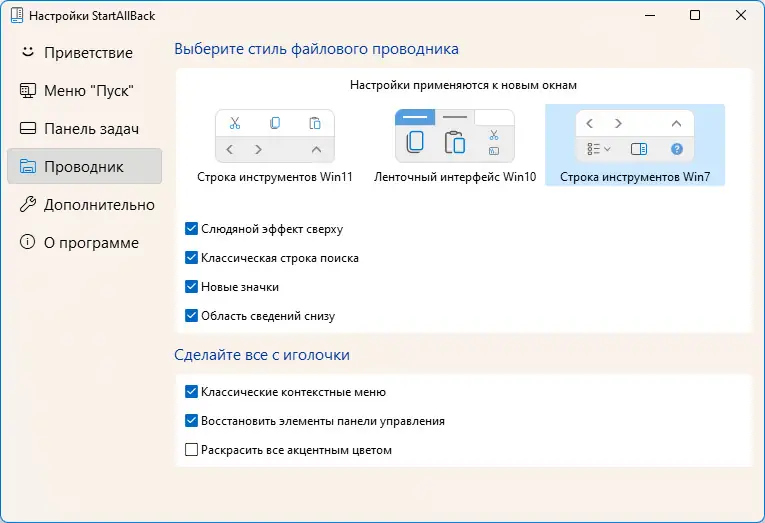
Task: Uncheck Классическая строка поиска
Action: pyautogui.click(x=192, y=258)
